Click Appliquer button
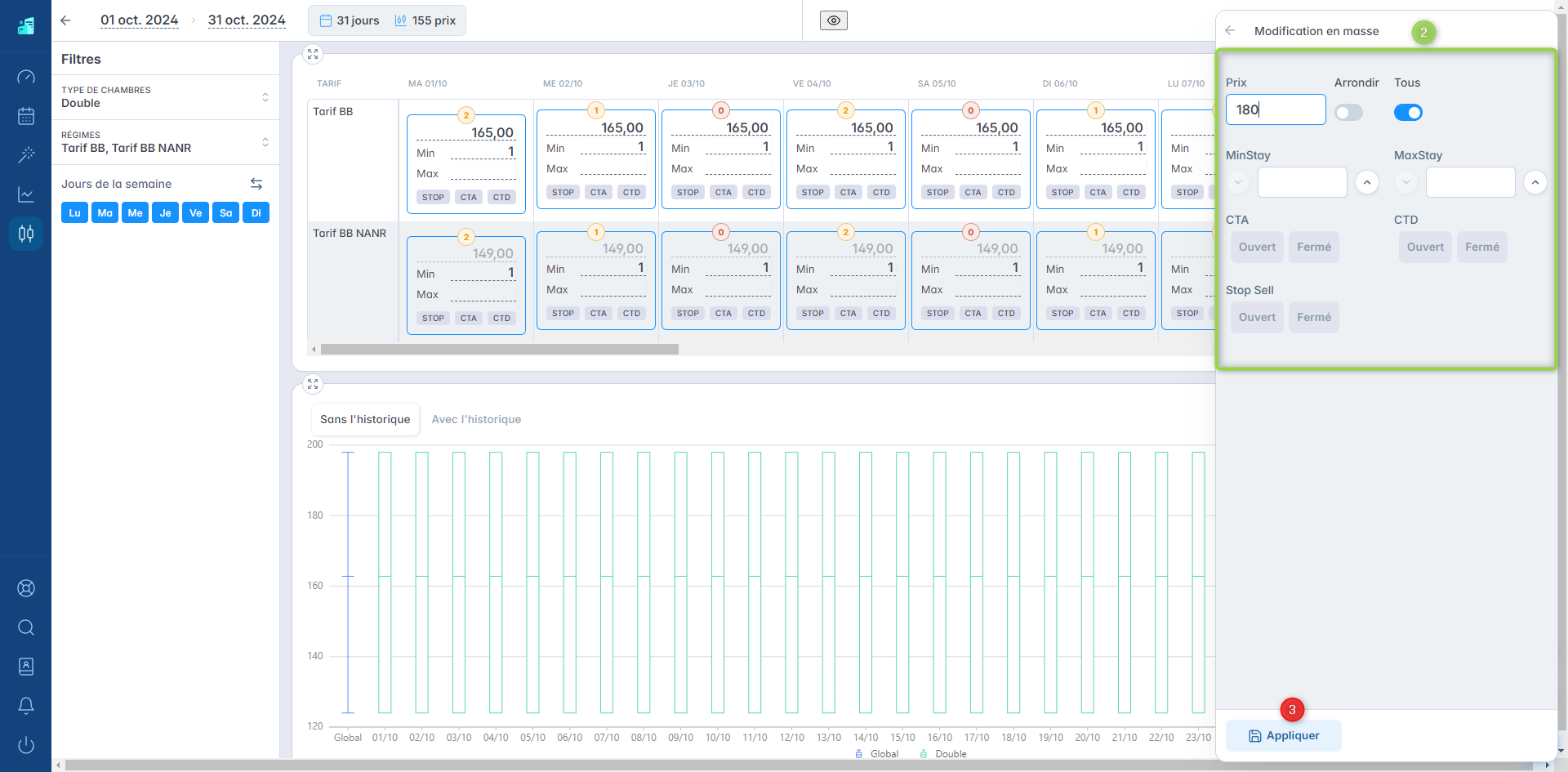The height and width of the screenshot is (772, 1568). (1284, 735)
